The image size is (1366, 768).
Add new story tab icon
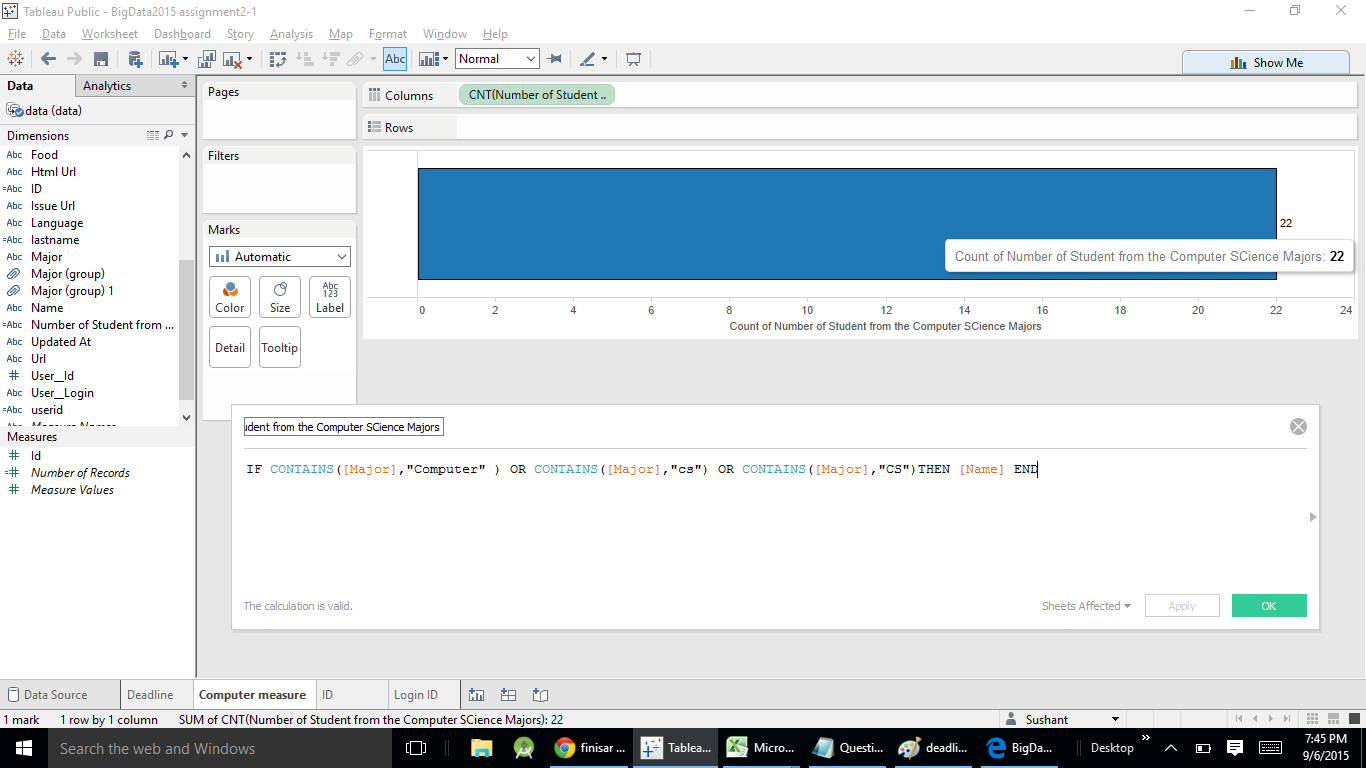click(540, 695)
